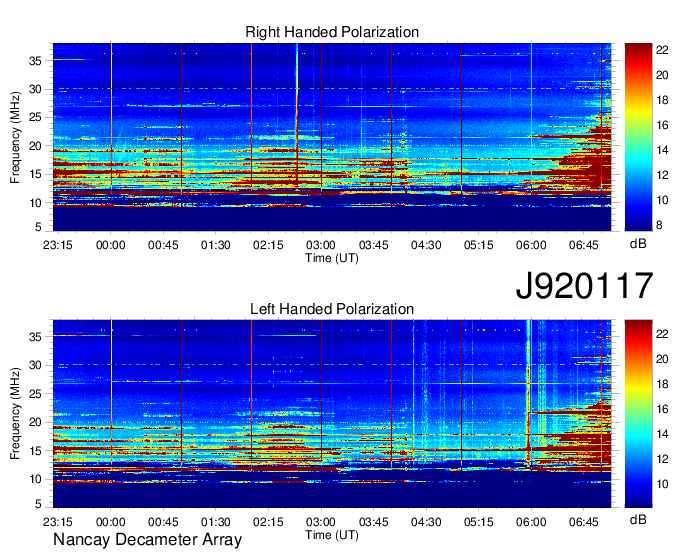Click the "Left Handed Polarization" plot title
Screen dimensions: 680x552
coord(332,309)
